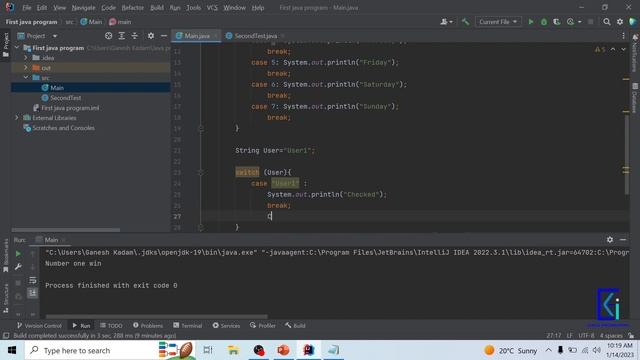Start debugging with the bug icon
This screenshot has height=360, width=640.
544,22
